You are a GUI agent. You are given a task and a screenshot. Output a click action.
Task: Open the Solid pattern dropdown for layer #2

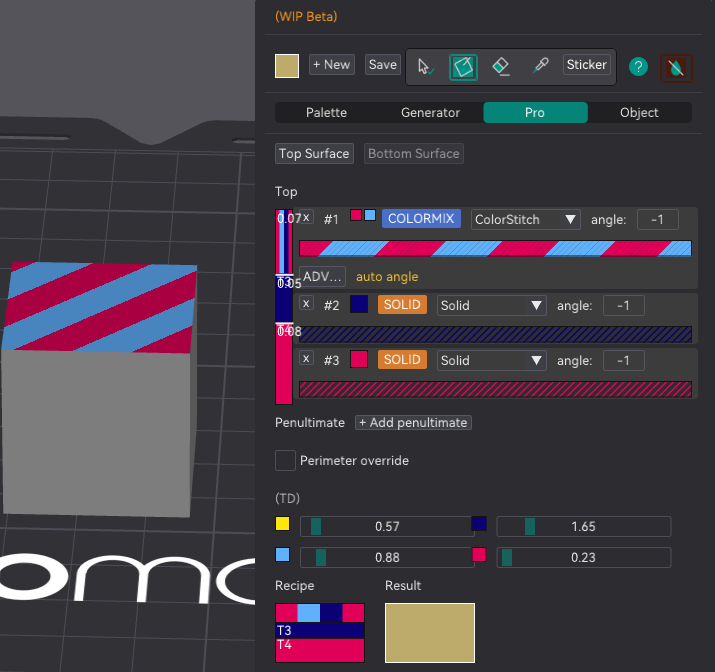pos(492,305)
